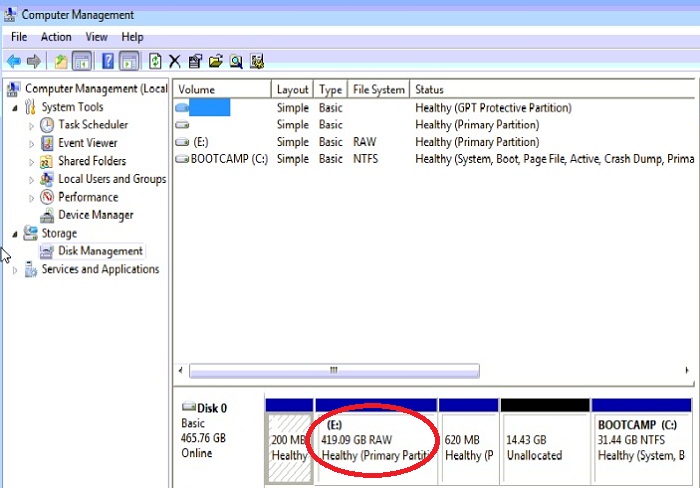Click the Task Scheduler clock icon
700x488 pixels.
click(47, 125)
